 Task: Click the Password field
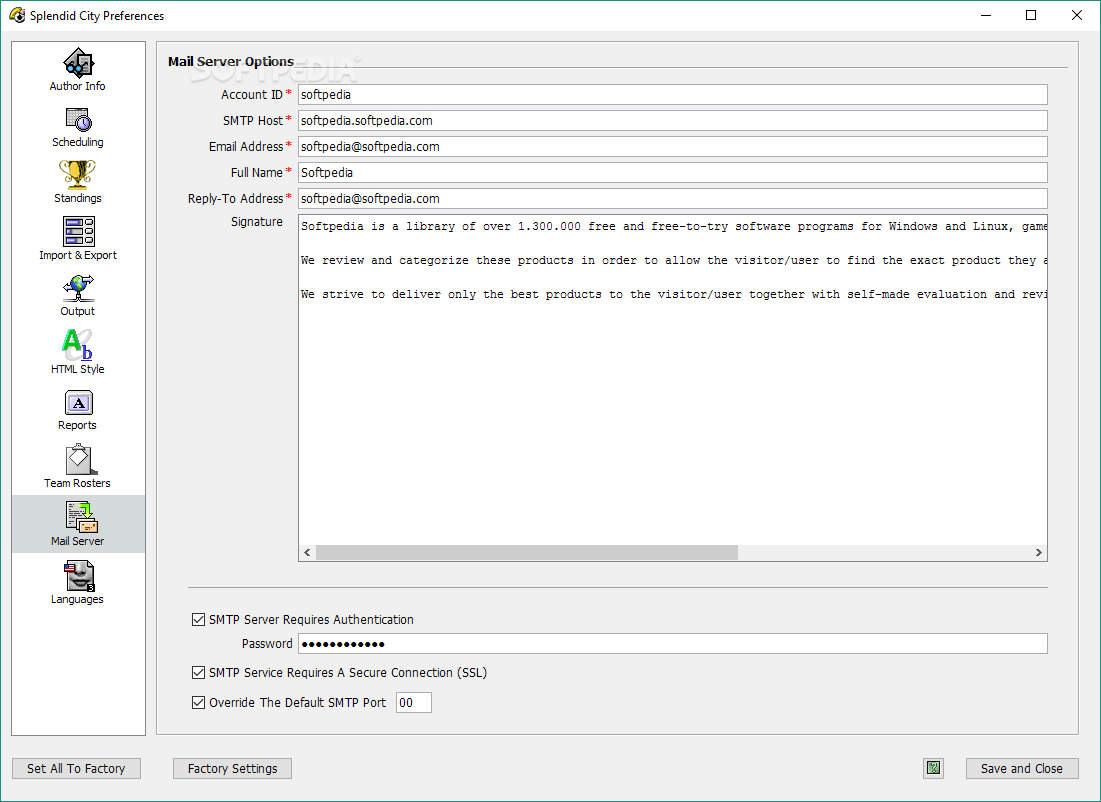pyautogui.click(x=673, y=644)
